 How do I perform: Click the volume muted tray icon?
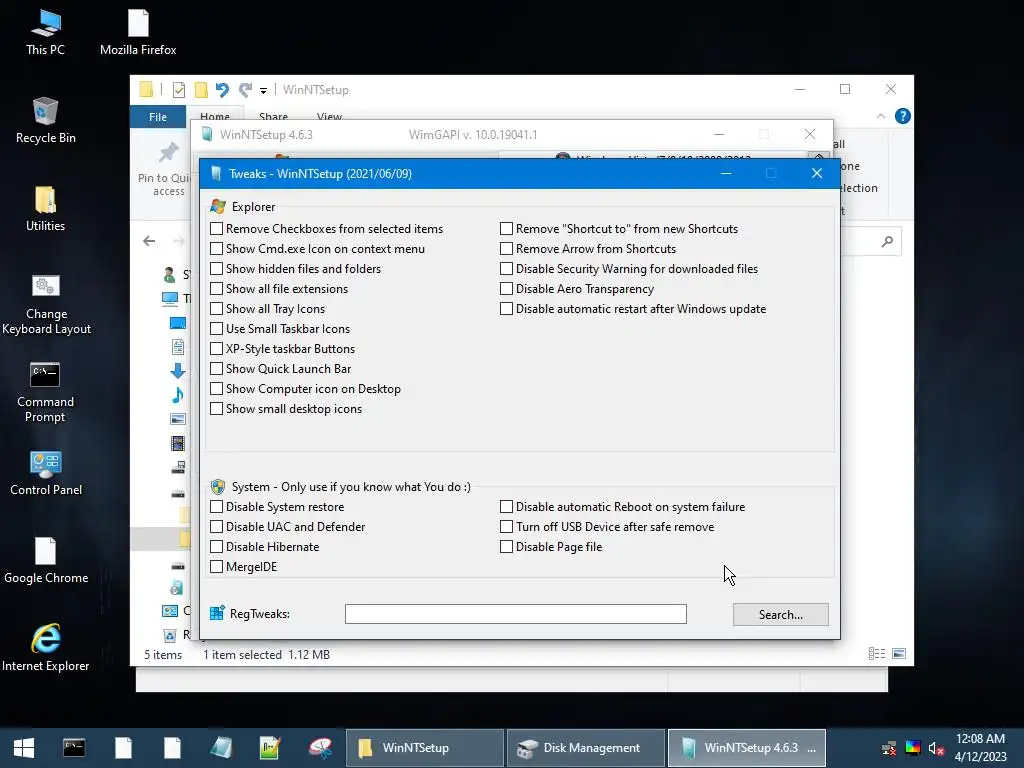[936, 748]
